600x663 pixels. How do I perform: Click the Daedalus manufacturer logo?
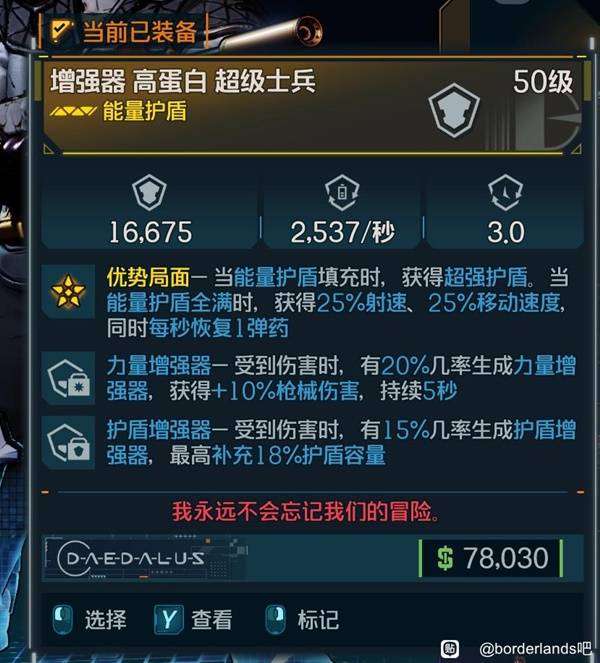tap(131, 558)
